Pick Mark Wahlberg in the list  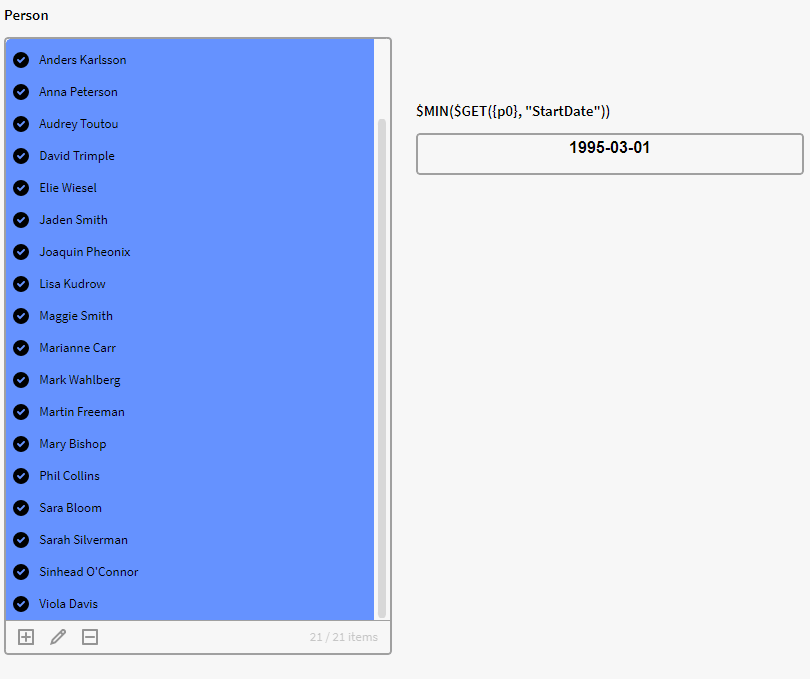[80, 380]
